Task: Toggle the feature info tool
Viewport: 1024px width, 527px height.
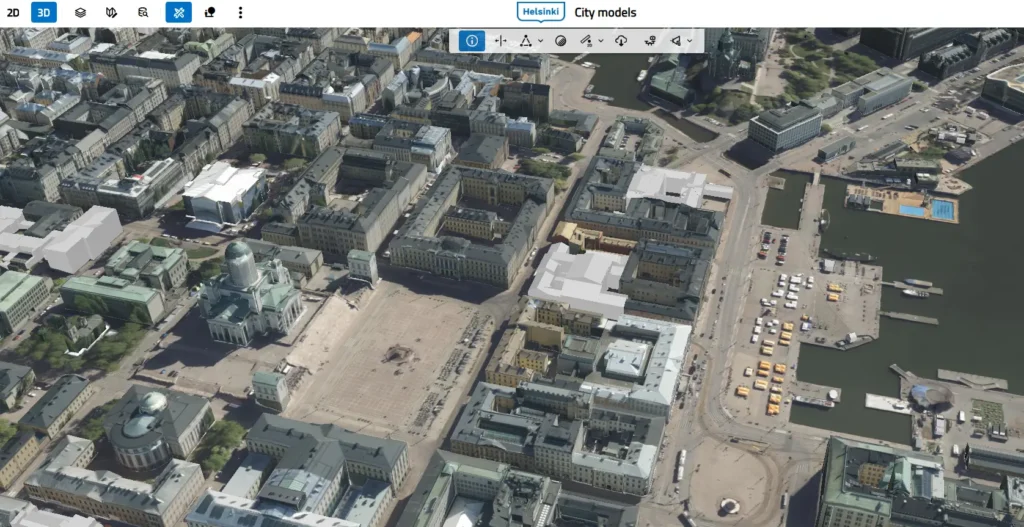Action: 472,40
